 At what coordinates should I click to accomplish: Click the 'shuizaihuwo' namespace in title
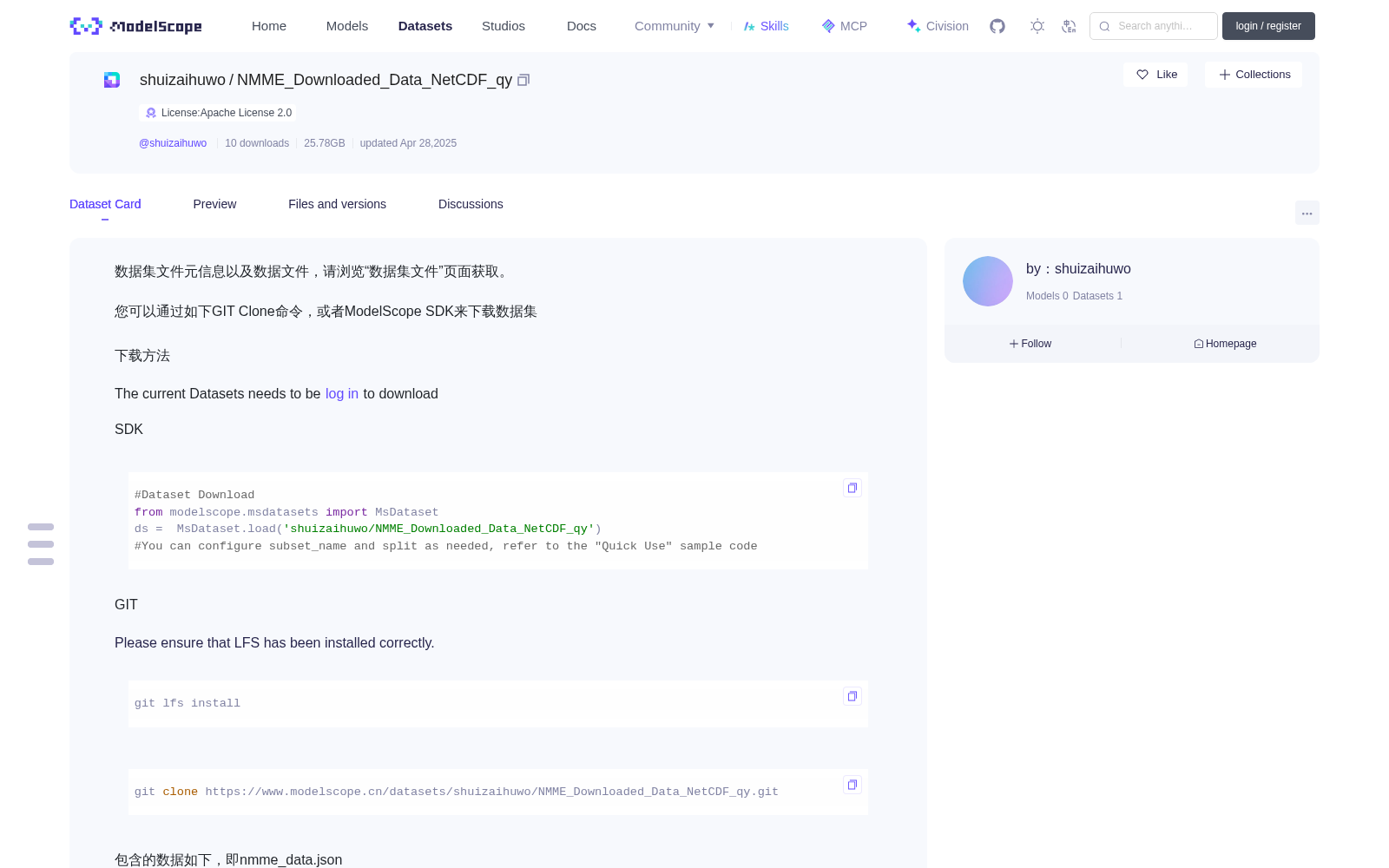(x=182, y=80)
